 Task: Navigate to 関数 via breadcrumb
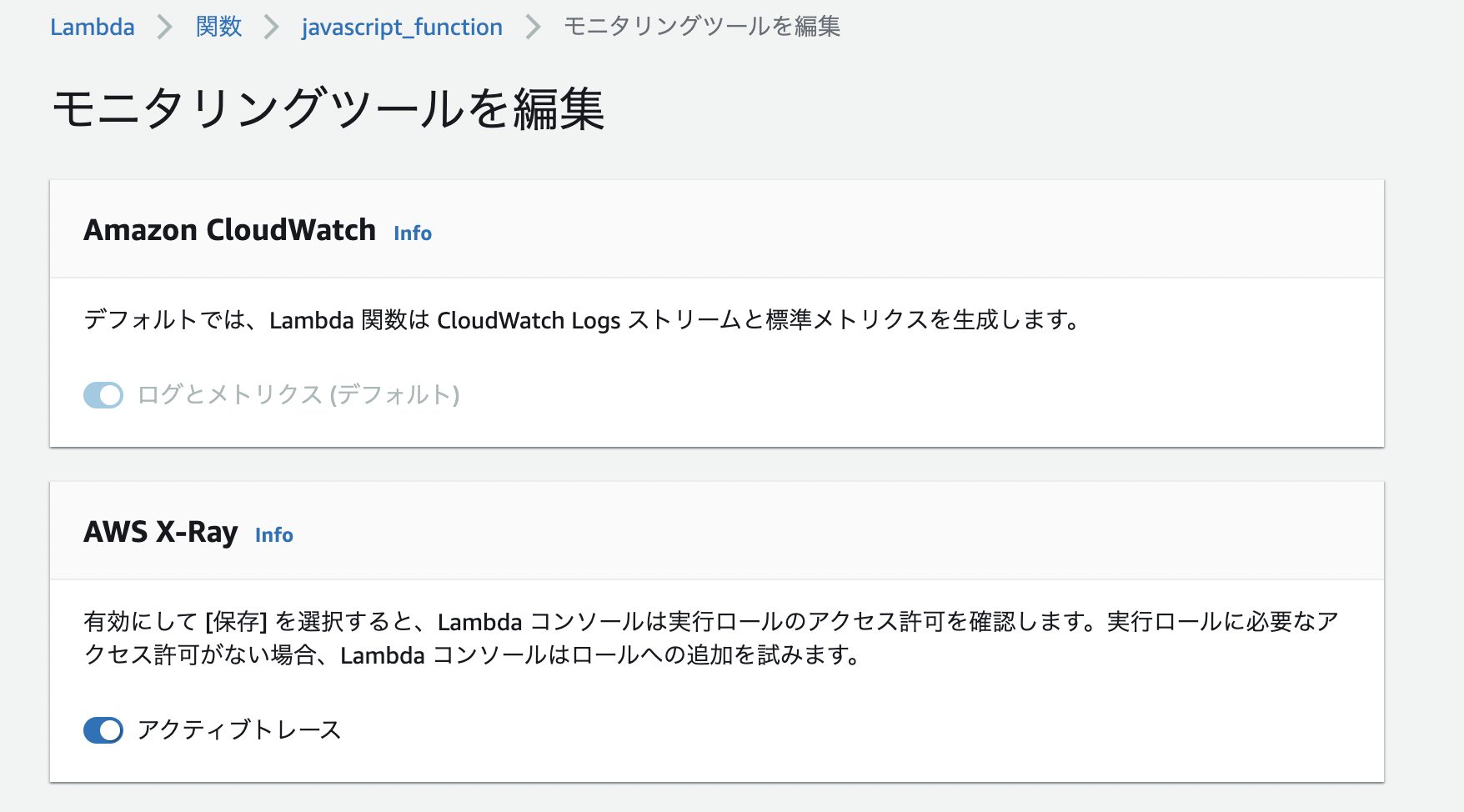218,27
